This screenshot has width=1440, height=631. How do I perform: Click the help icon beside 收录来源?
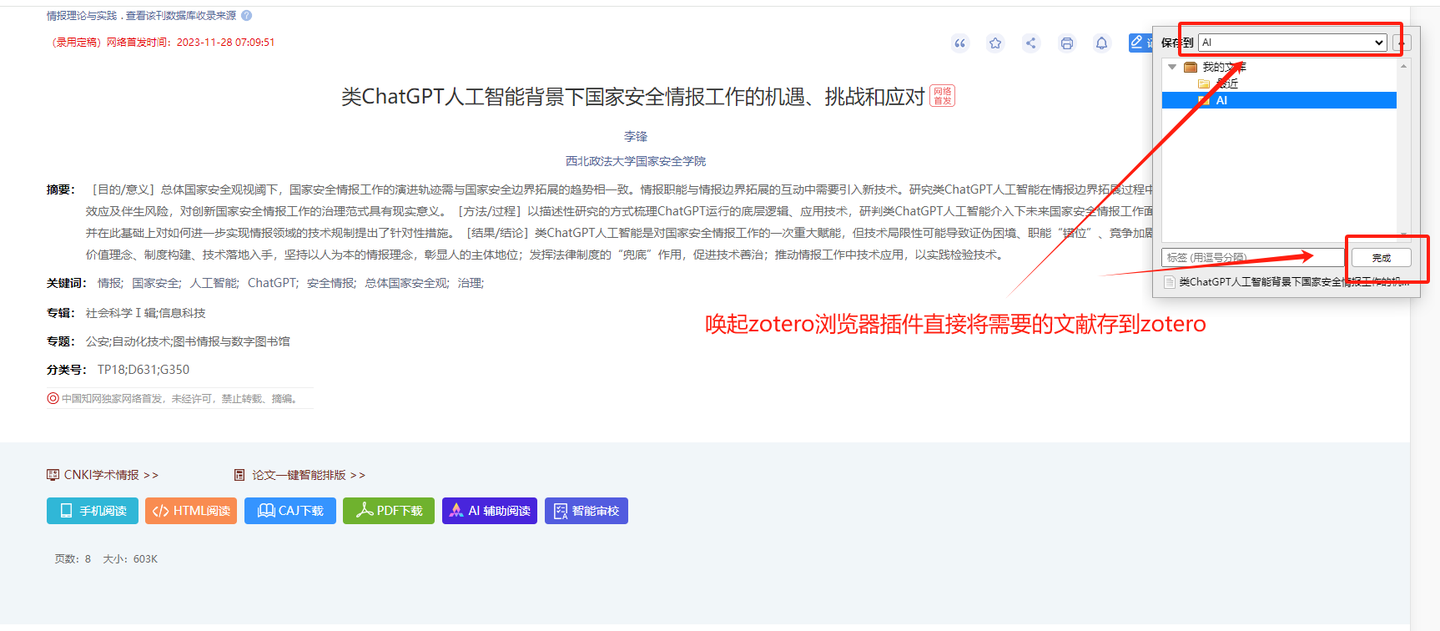(x=247, y=16)
